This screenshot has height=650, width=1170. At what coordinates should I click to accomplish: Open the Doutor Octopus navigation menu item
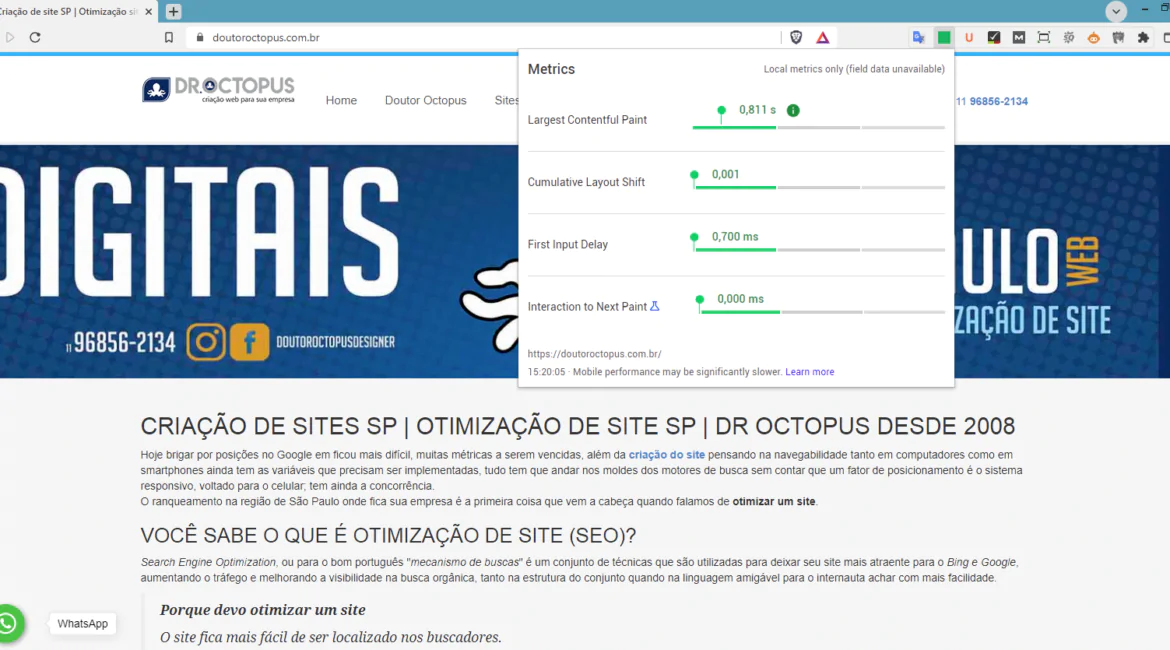click(x=425, y=100)
